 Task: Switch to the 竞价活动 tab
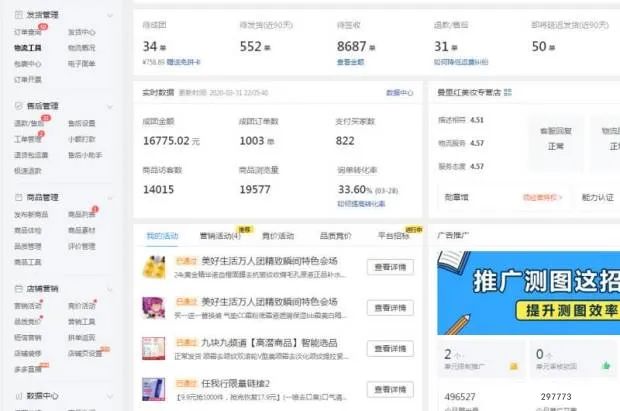(x=278, y=236)
